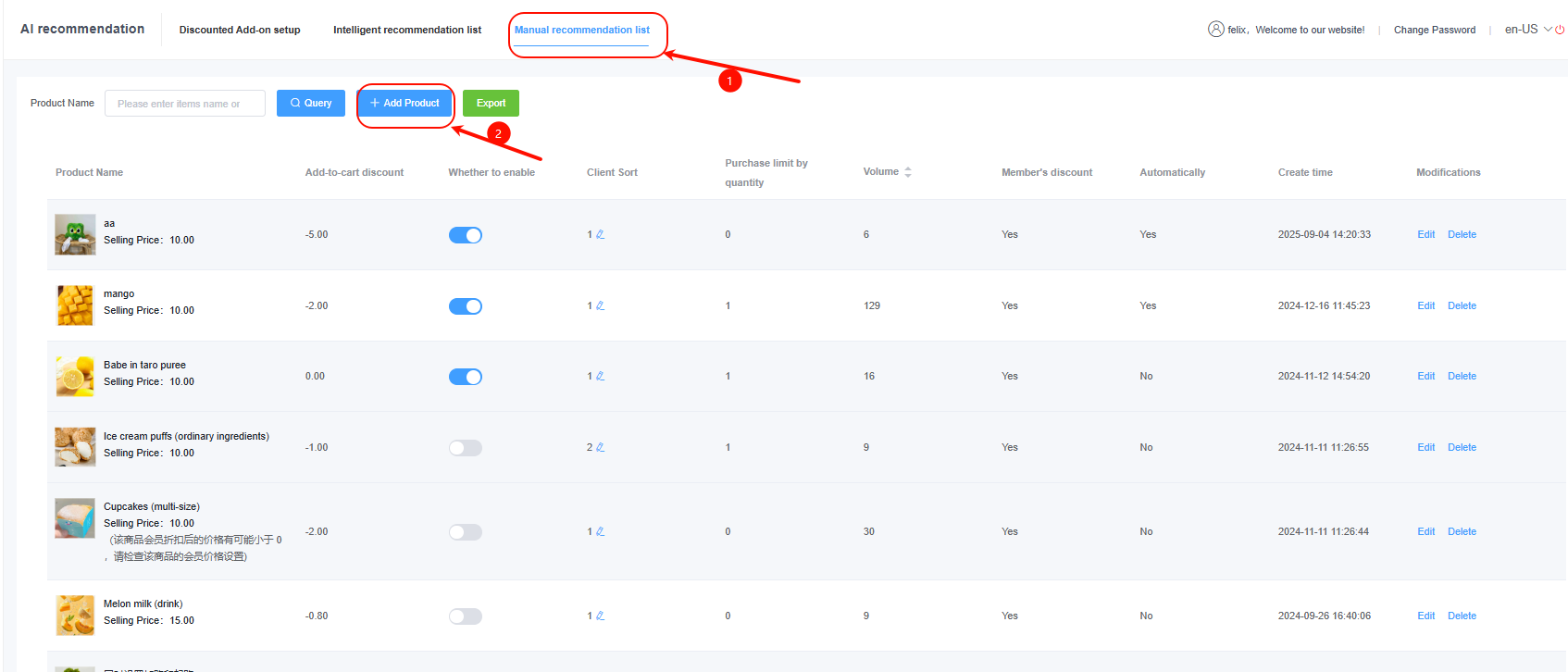Export the recommendation list
This screenshot has width=1568, height=672.
[491, 103]
